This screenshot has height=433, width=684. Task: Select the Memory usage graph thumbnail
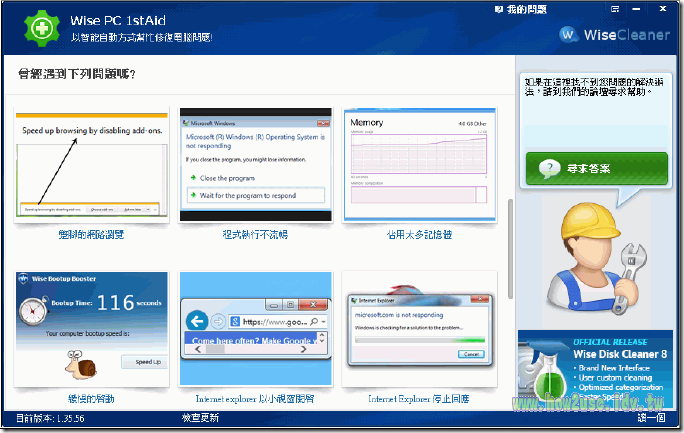pos(418,165)
